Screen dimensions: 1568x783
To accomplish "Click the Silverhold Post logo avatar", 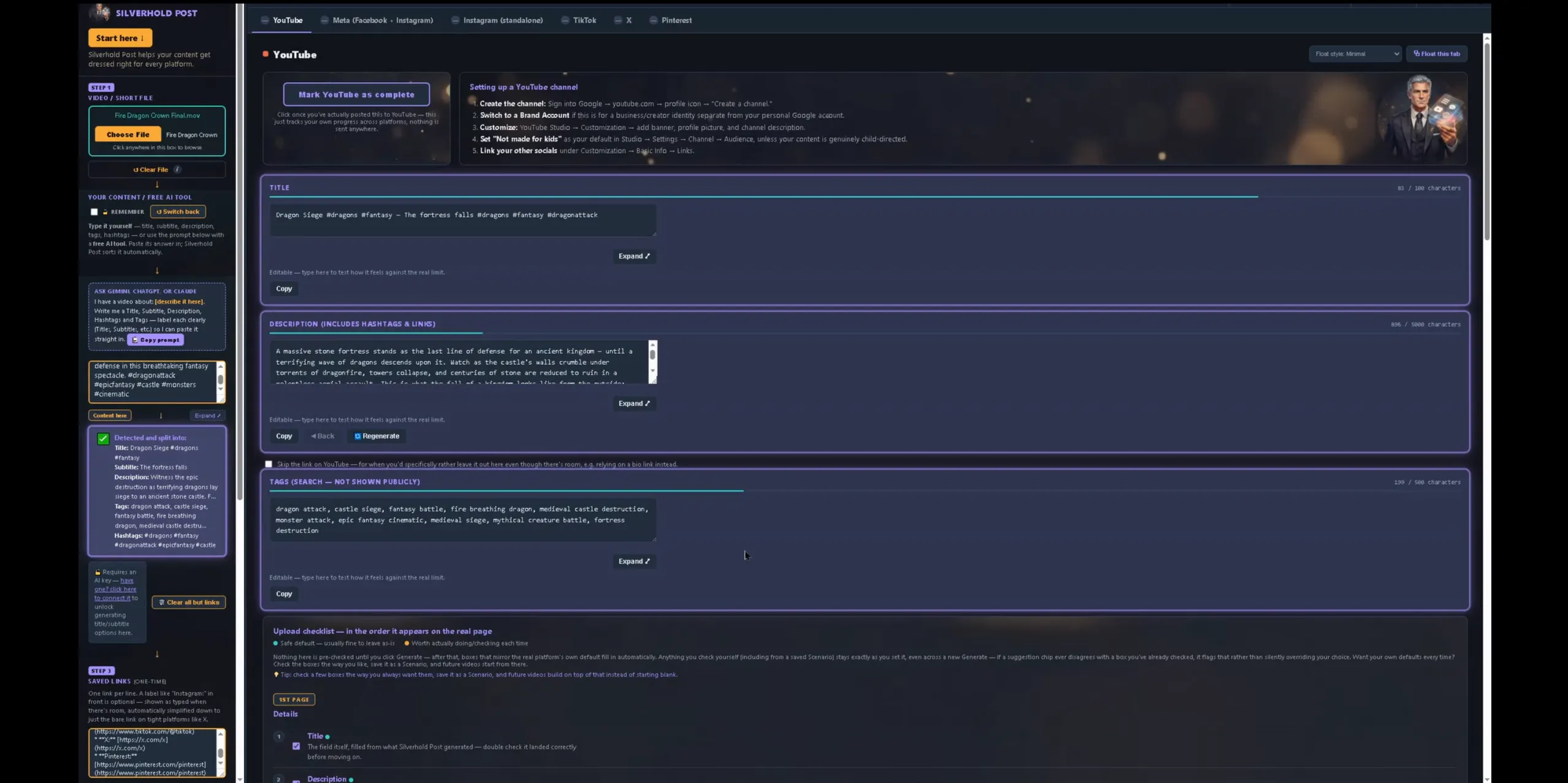I will click(99, 12).
